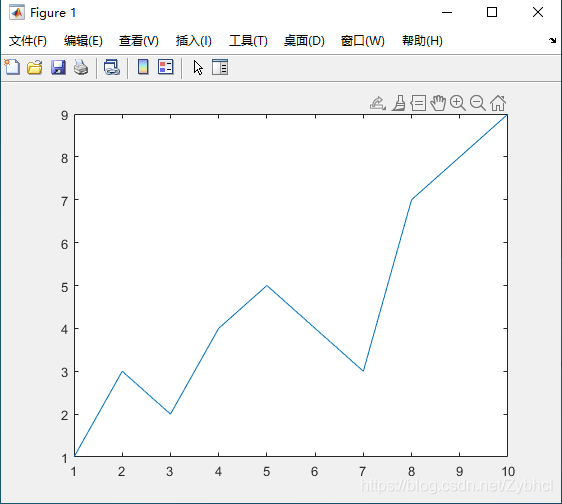Maximize the Figure 1 window
This screenshot has width=562, height=504.
tap(492, 13)
